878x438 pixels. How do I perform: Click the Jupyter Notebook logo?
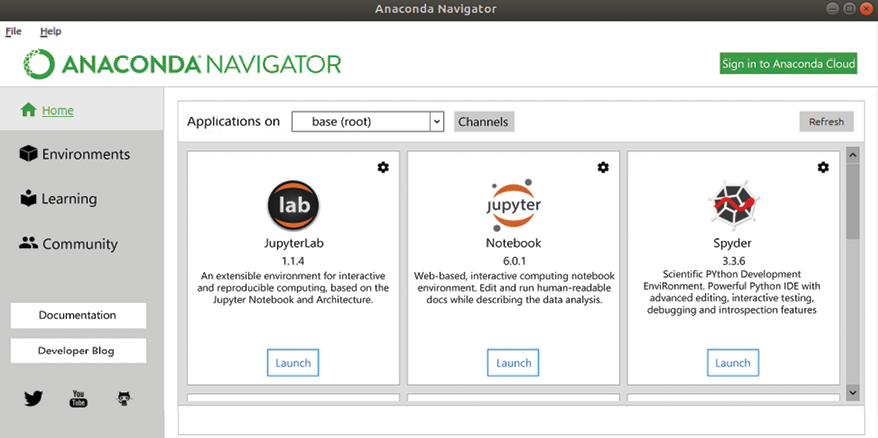513,206
